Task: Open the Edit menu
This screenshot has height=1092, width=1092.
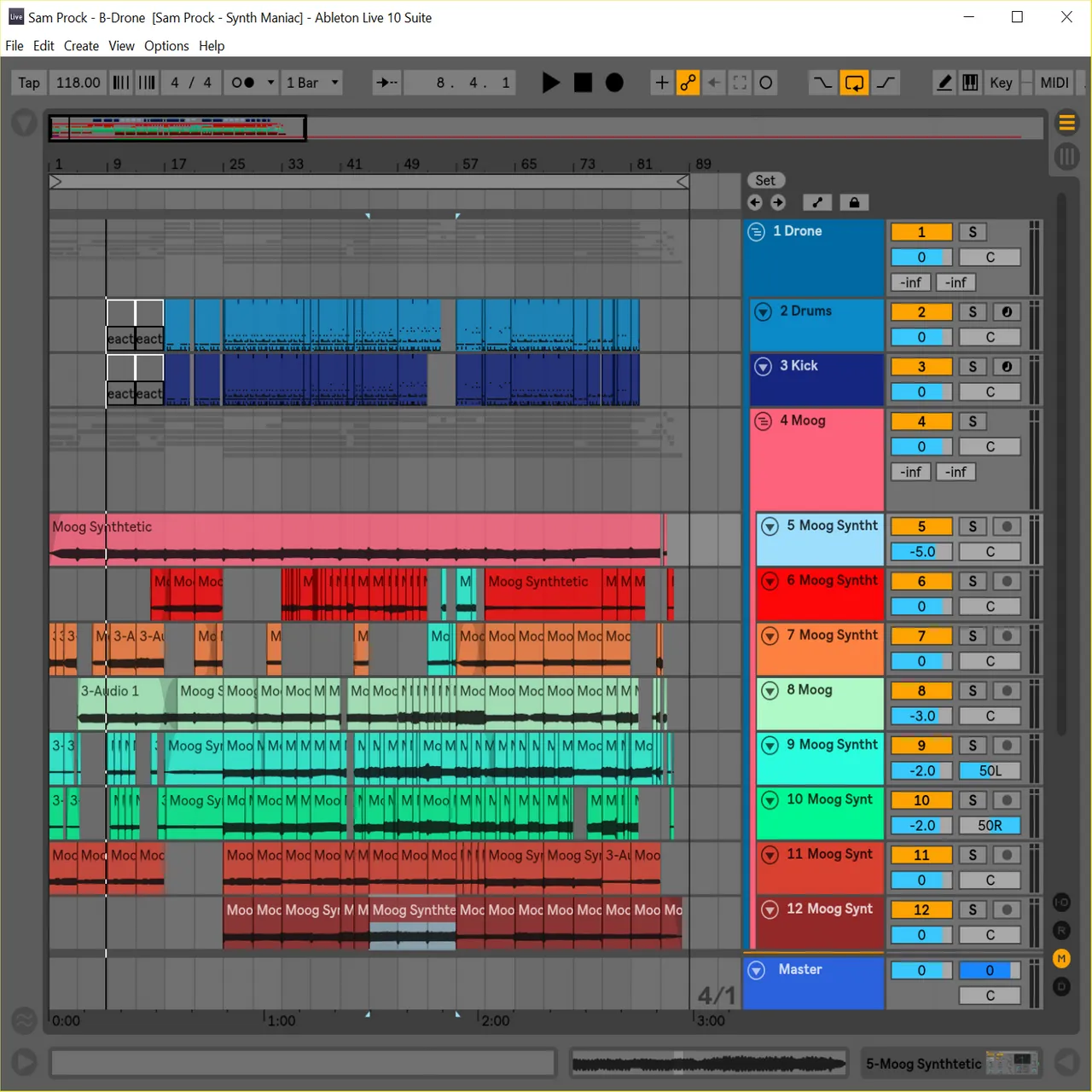Action: (44, 46)
